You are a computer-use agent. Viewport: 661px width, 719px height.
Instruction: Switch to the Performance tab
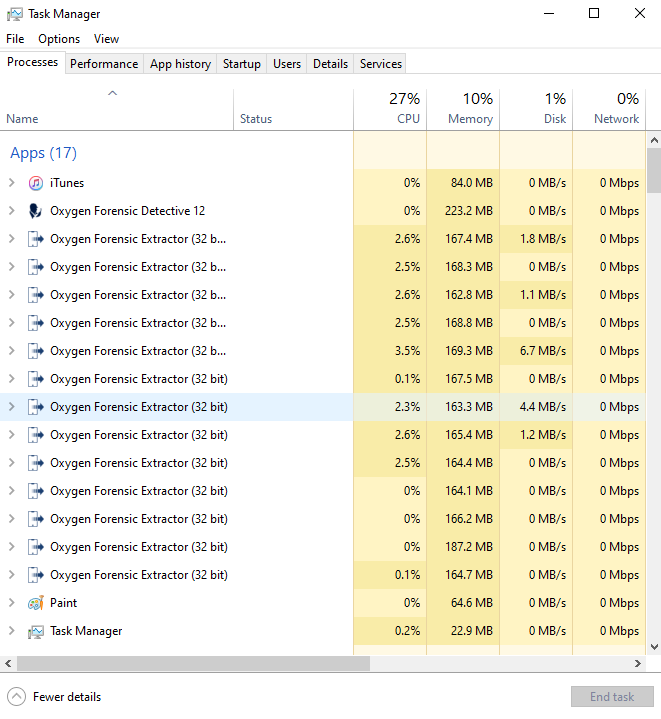pyautogui.click(x=104, y=64)
